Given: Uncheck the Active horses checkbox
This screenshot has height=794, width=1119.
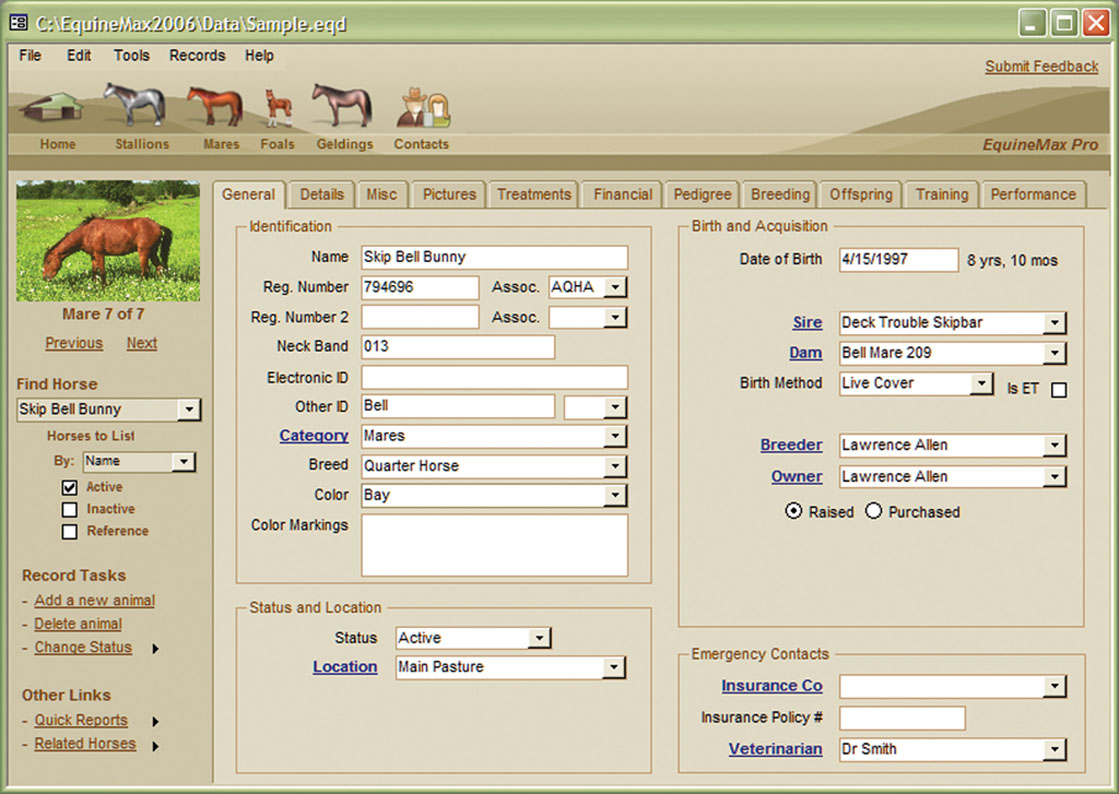Looking at the screenshot, I should 69,487.
